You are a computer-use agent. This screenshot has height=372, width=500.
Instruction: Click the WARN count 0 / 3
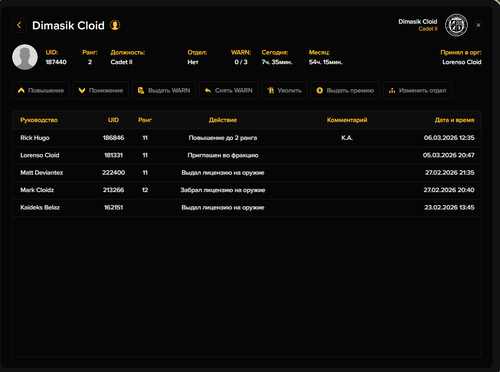click(x=241, y=62)
